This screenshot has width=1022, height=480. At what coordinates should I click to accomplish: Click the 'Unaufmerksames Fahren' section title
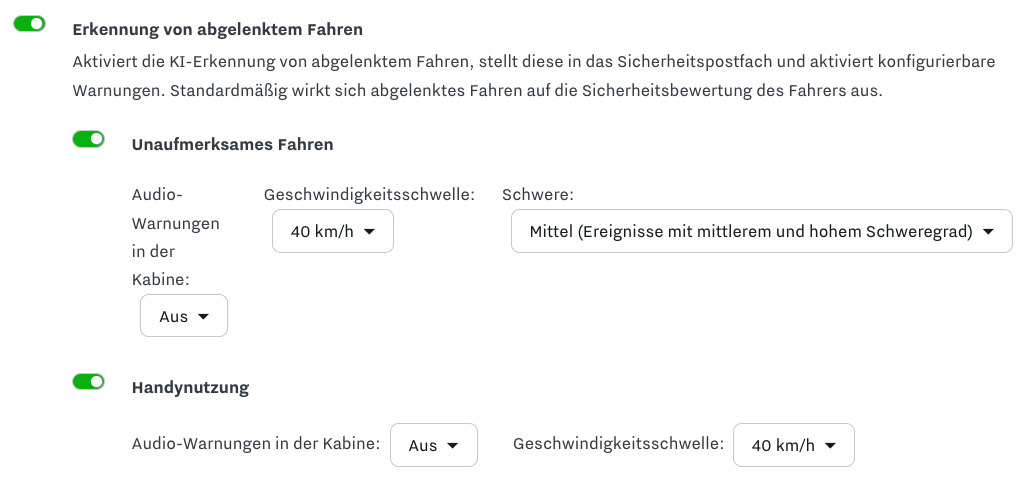tap(232, 144)
